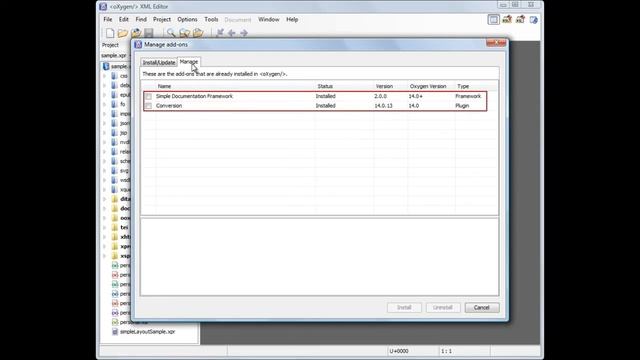
Task: Select the Simple Documentation Framework row name
Action: (x=194, y=96)
